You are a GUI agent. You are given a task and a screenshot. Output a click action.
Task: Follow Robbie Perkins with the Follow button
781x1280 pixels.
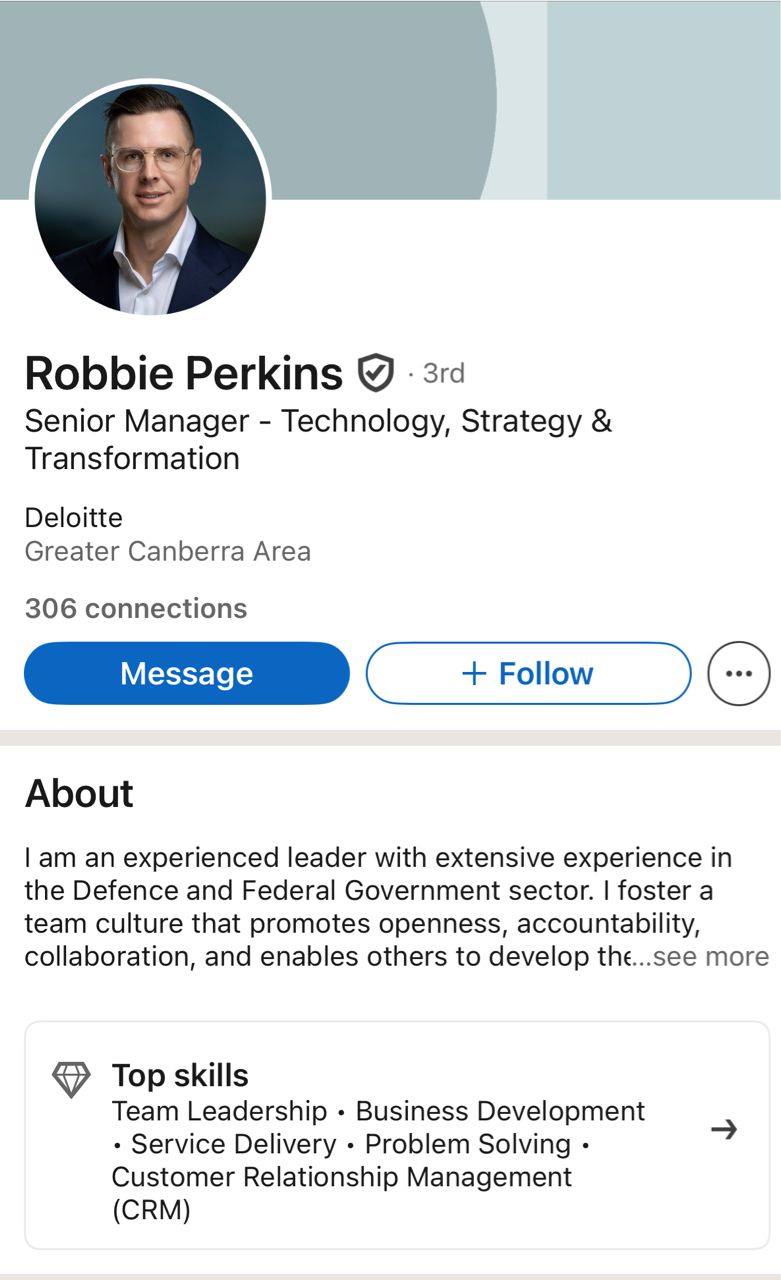coord(528,674)
